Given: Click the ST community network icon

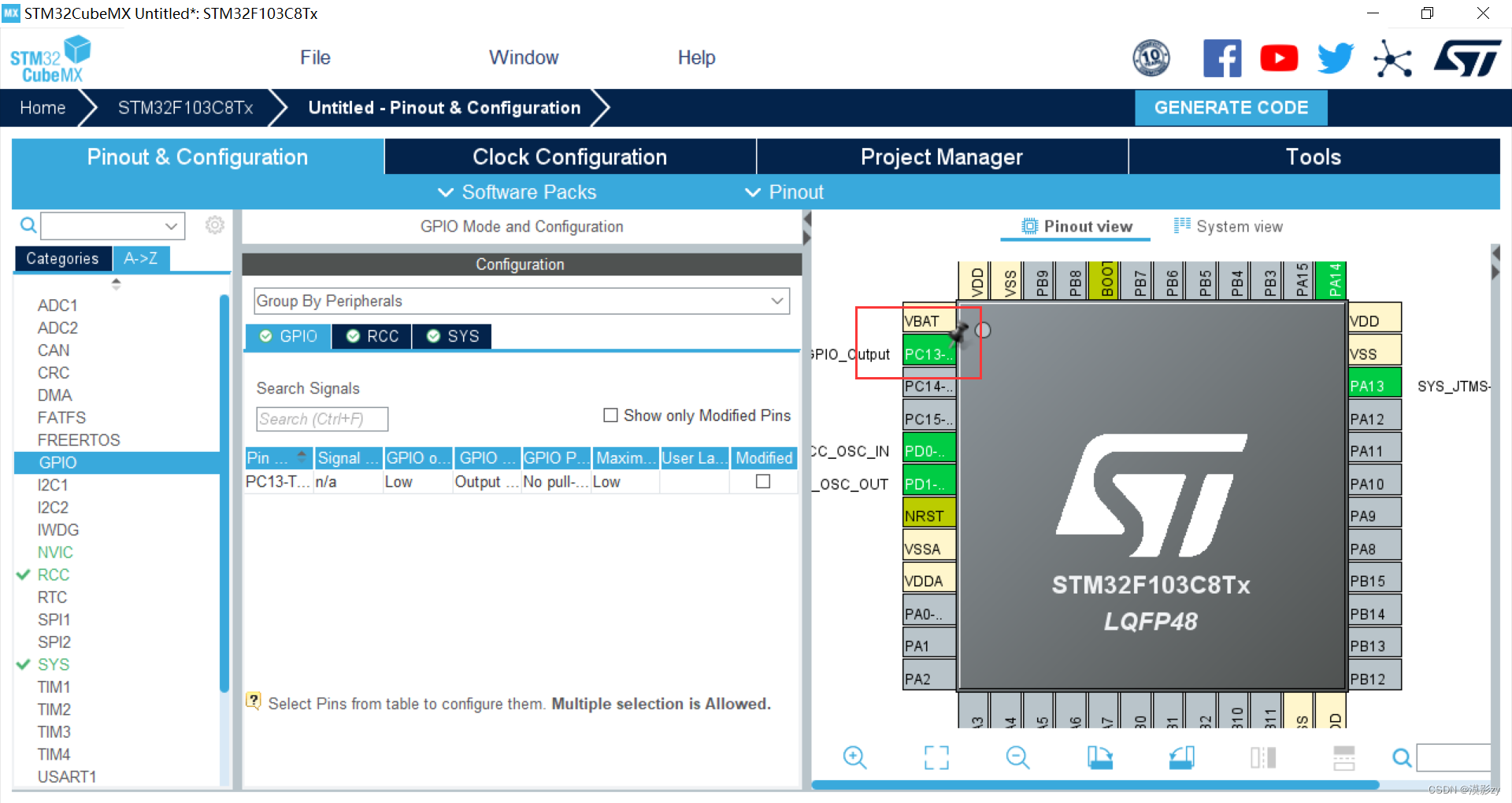Looking at the screenshot, I should (1392, 59).
